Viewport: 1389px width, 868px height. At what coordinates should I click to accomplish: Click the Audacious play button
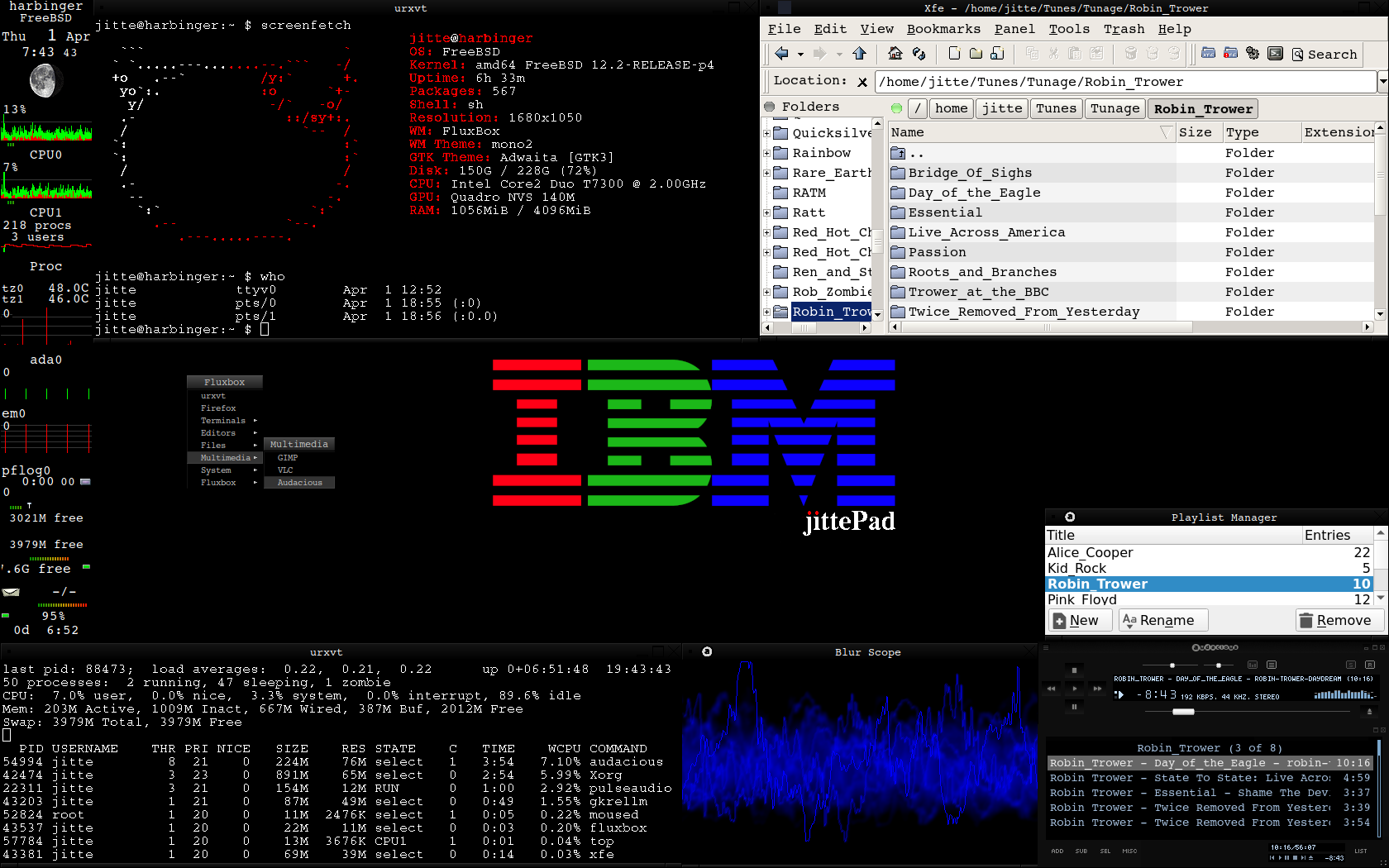(1074, 689)
